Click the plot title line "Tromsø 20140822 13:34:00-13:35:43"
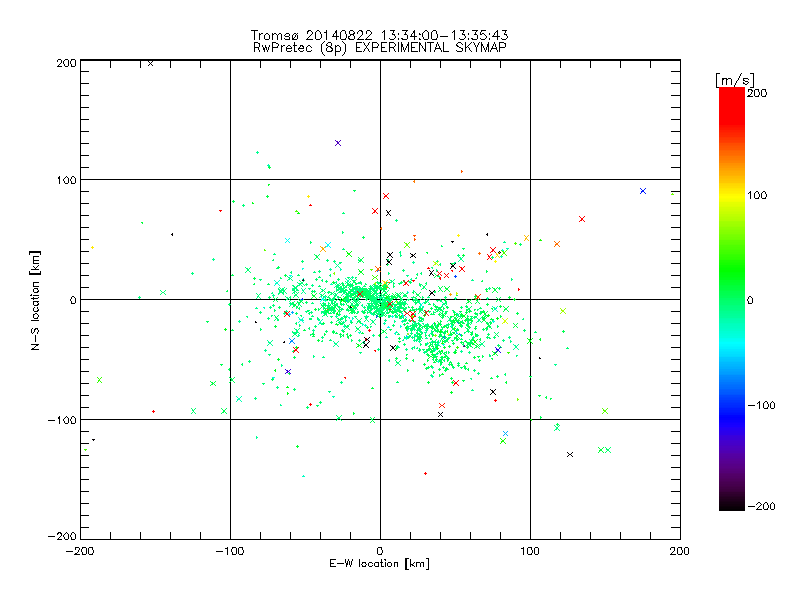800x600 pixels. click(x=379, y=35)
